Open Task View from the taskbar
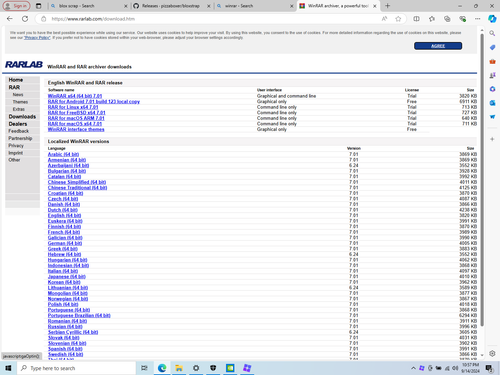The width and height of the screenshot is (500, 375). tap(144, 368)
